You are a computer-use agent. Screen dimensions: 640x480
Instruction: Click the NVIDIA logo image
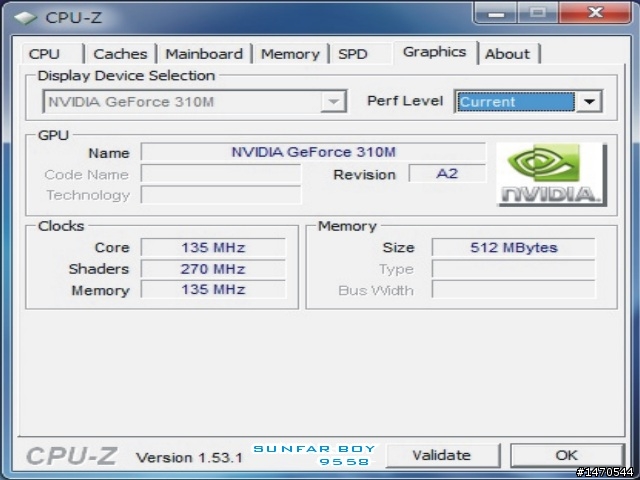point(551,174)
